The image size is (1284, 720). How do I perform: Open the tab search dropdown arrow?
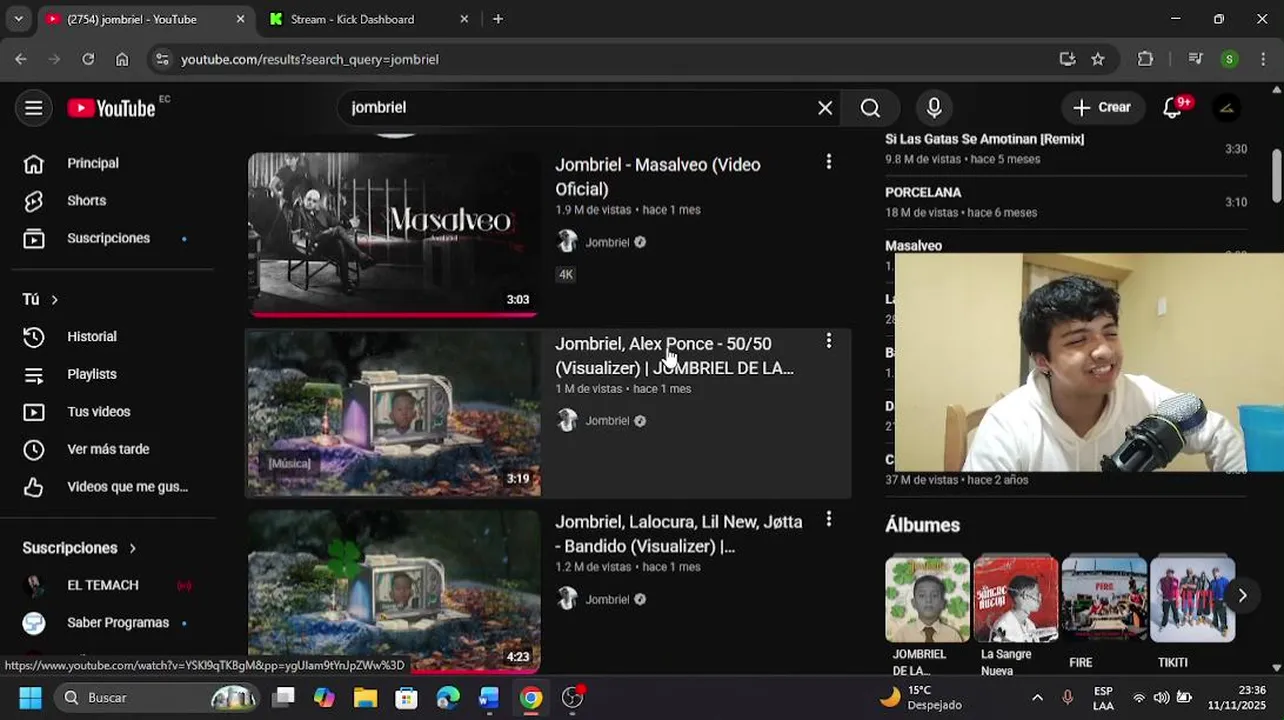coord(18,19)
